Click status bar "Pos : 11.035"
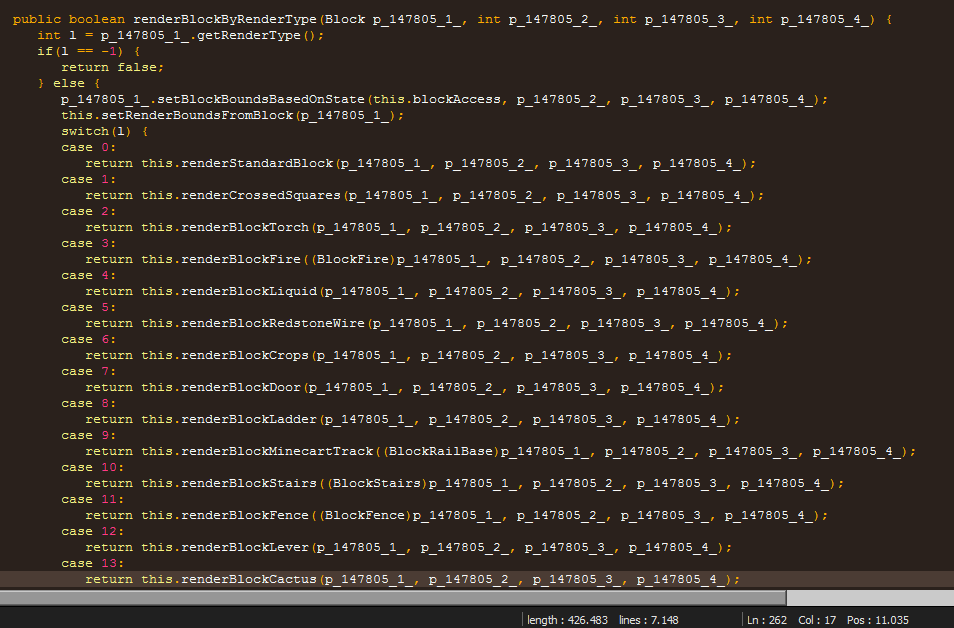Screen dimensions: 954x628 (x=878, y=620)
